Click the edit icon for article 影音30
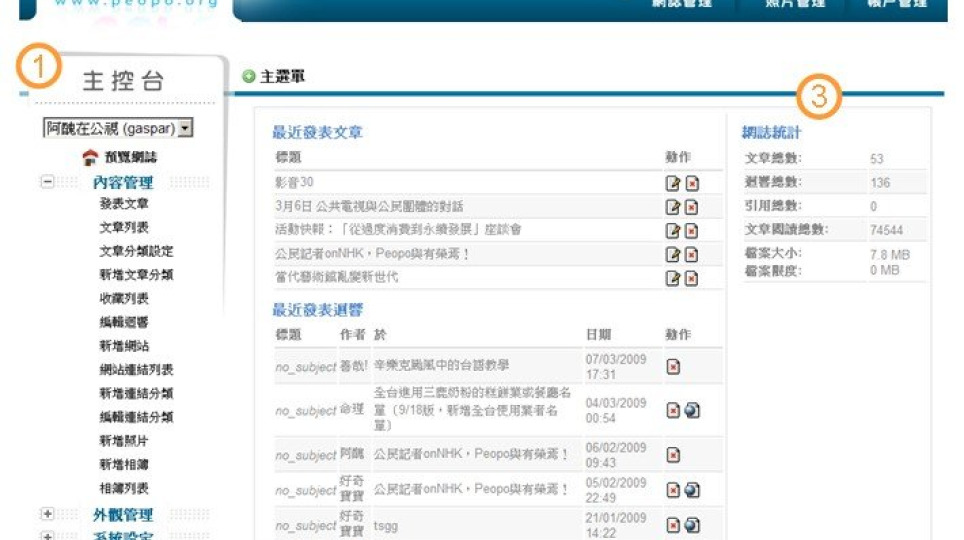Image resolution: width=964 pixels, height=540 pixels. 673,183
